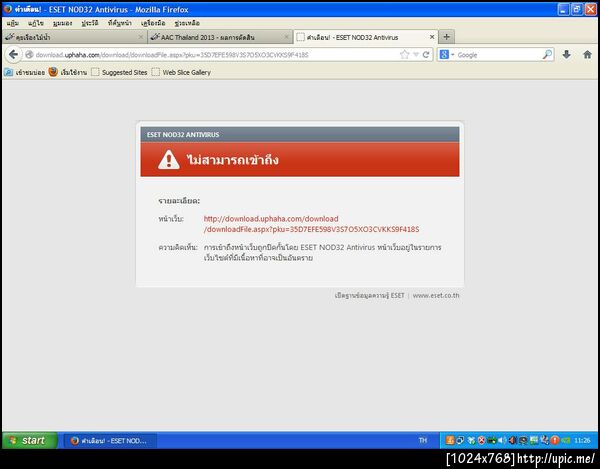600x469 pixels.
Task: Show the address bar history dropdown arrow
Action: pos(416,55)
